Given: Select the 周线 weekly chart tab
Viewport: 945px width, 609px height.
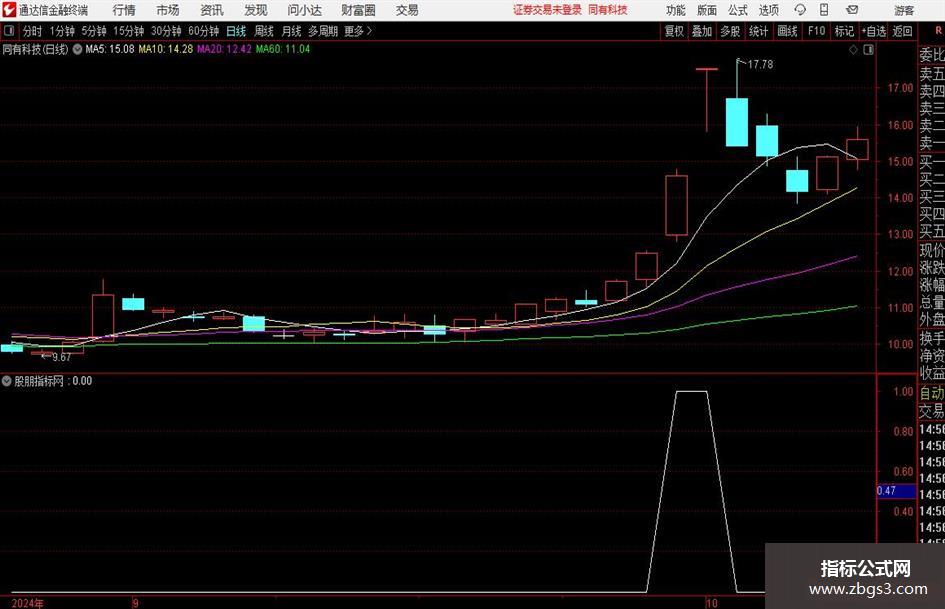Looking at the screenshot, I should 264,31.
